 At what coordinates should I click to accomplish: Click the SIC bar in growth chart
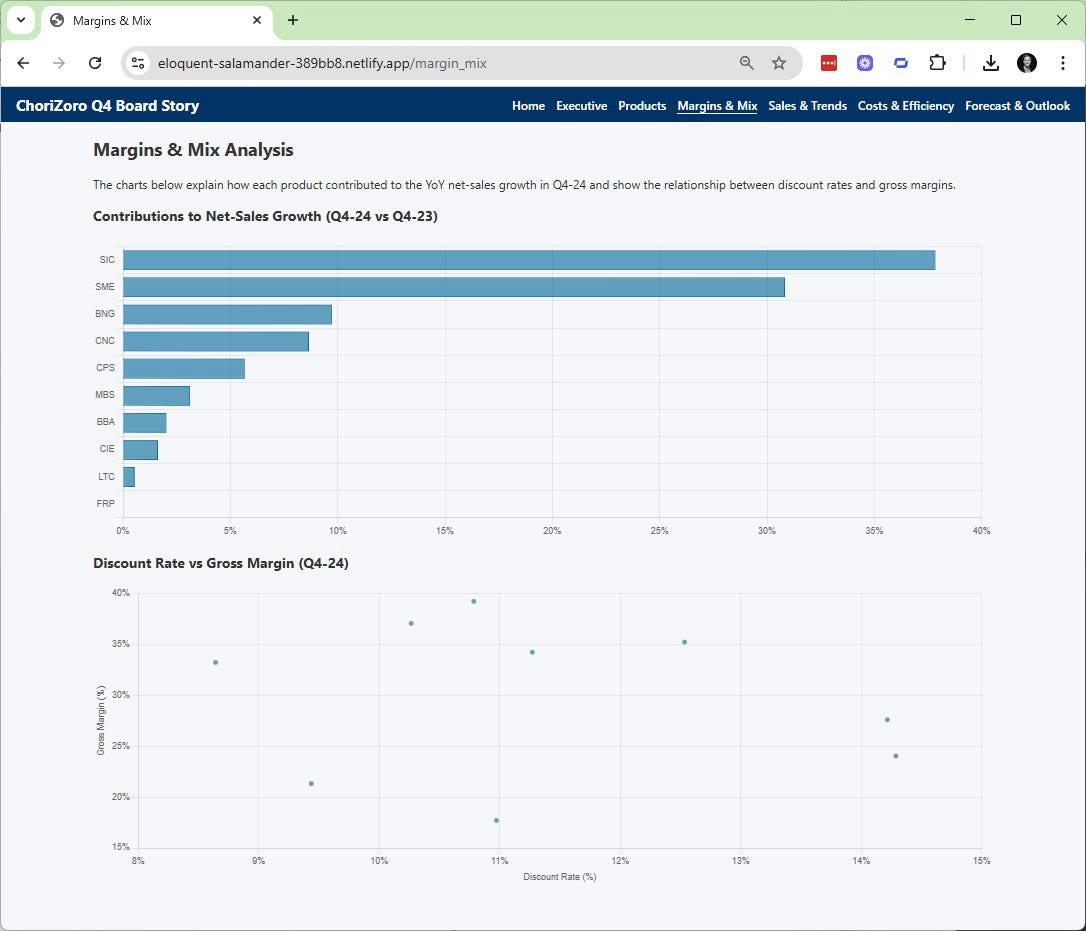(x=529, y=260)
